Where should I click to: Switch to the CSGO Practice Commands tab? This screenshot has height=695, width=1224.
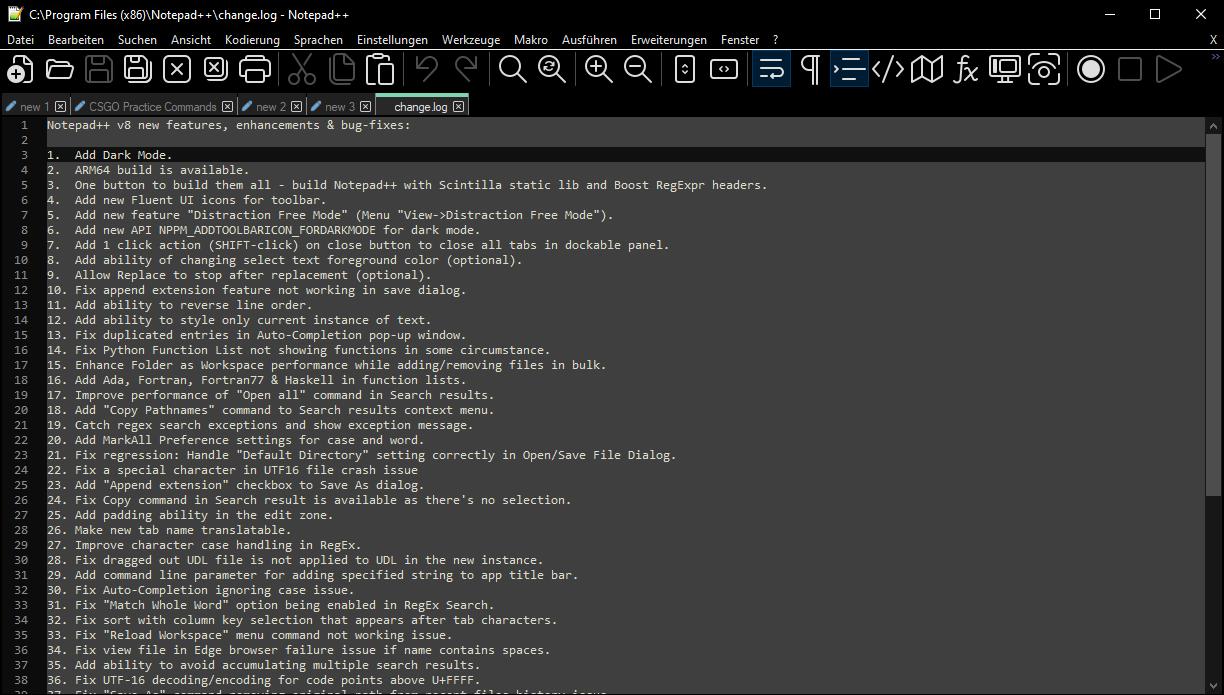click(x=152, y=106)
